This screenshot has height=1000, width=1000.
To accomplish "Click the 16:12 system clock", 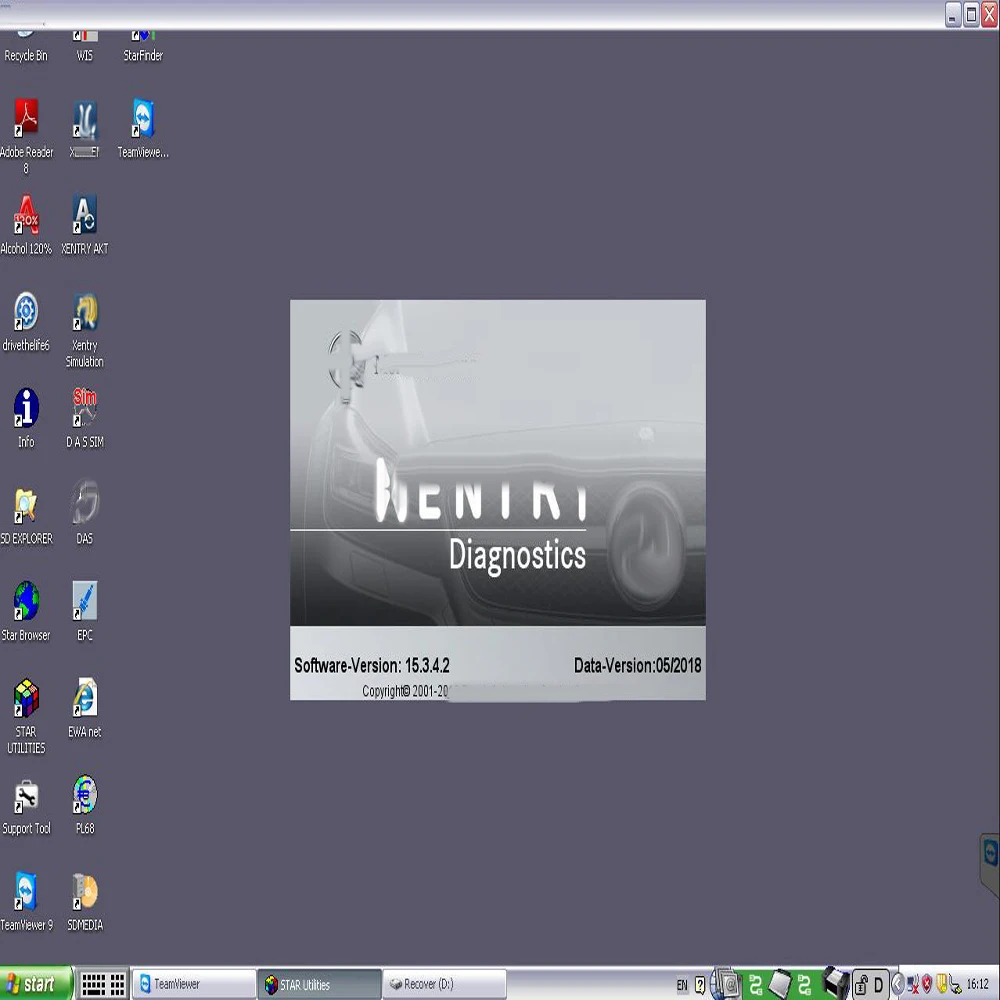I will (977, 985).
